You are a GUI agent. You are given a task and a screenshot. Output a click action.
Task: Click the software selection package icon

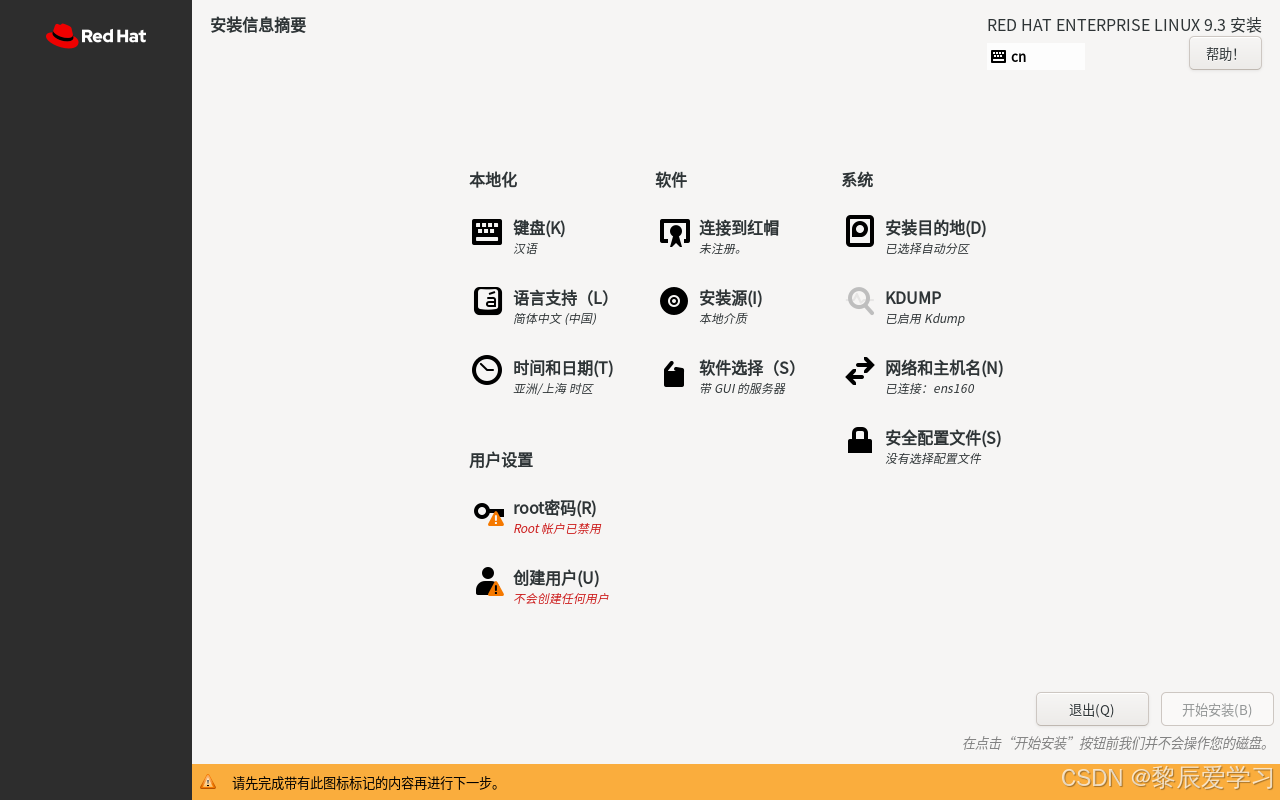[x=674, y=374]
